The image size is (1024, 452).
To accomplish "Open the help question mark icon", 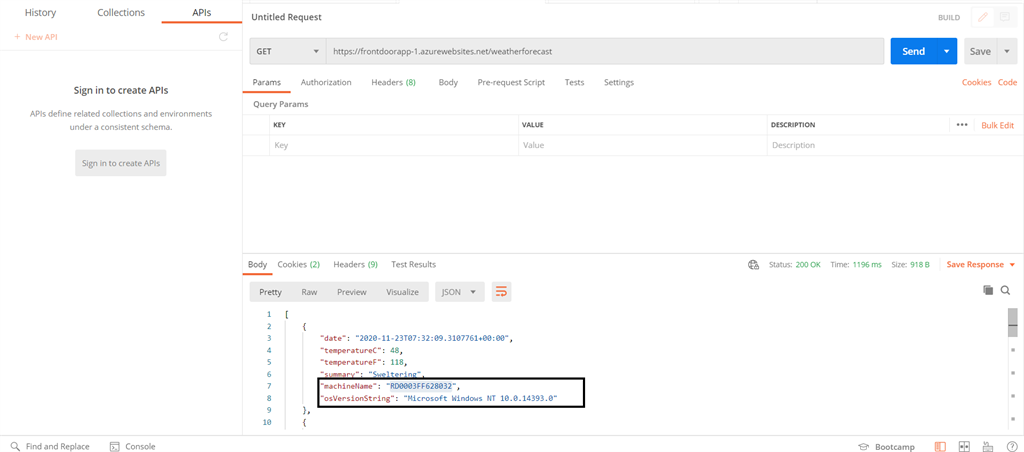I will tap(1011, 447).
